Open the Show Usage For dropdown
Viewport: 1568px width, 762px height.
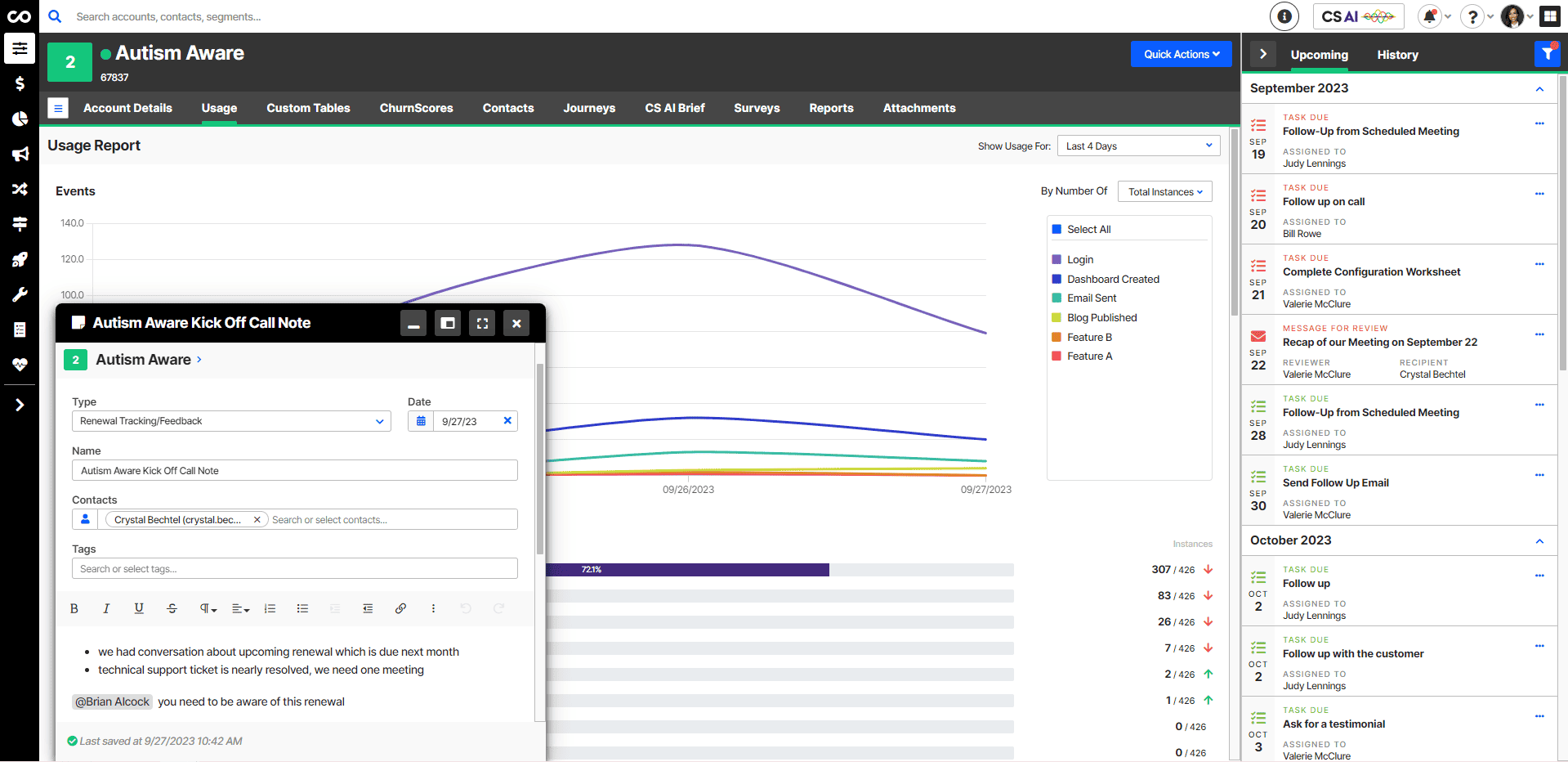pos(1138,146)
